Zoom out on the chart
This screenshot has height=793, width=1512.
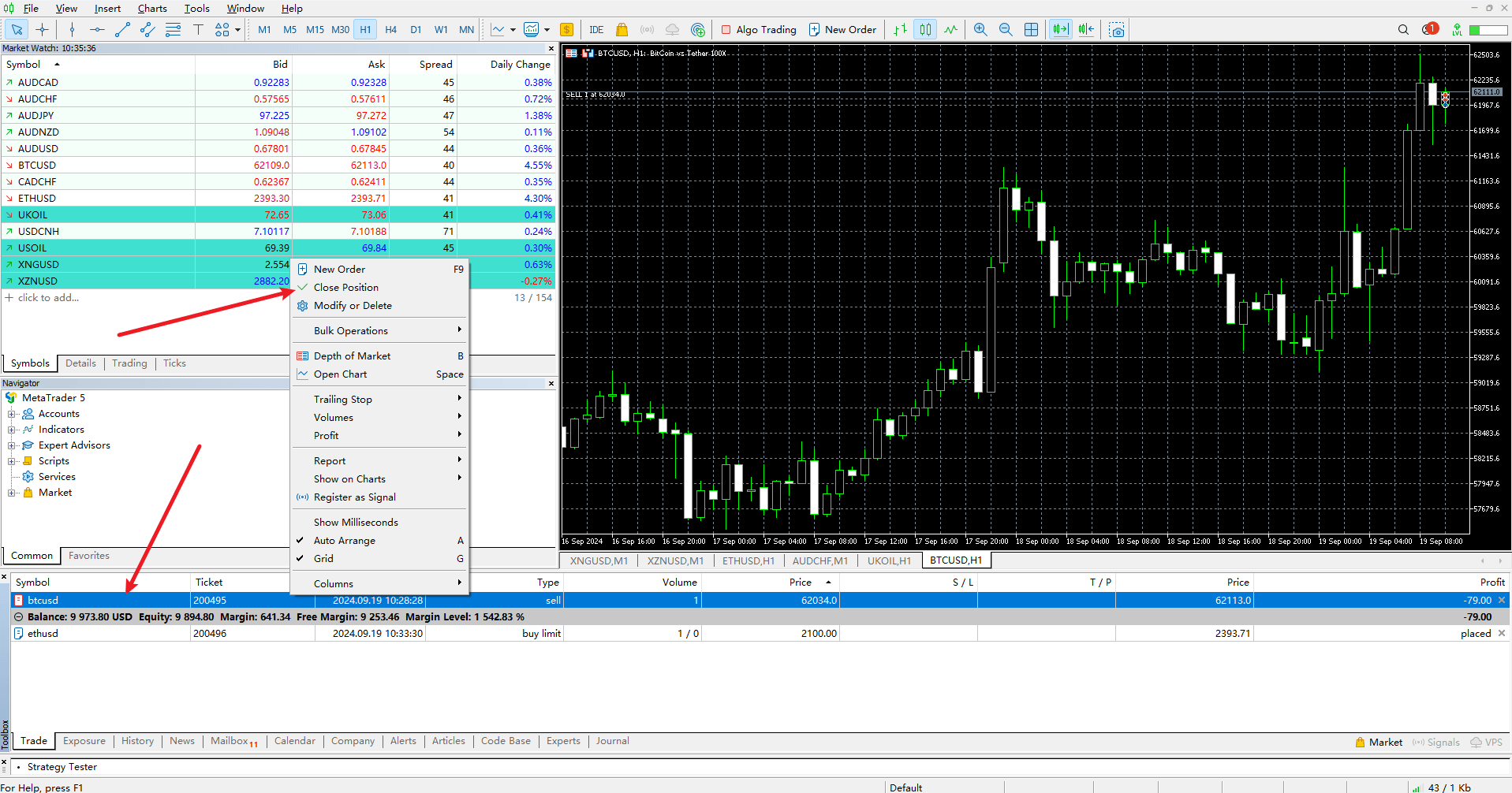(1006, 30)
